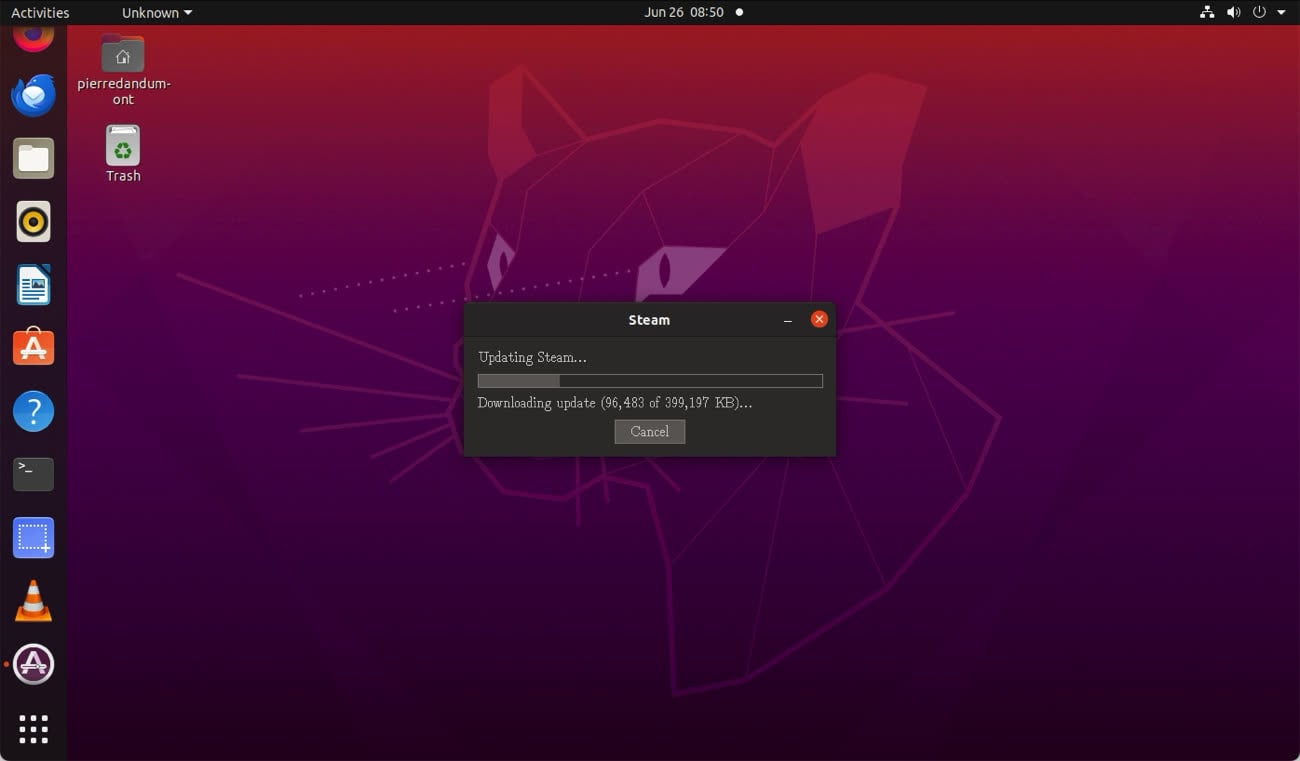Image resolution: width=1300 pixels, height=761 pixels.
Task: Click the power icon in top bar
Action: [x=1259, y=13]
